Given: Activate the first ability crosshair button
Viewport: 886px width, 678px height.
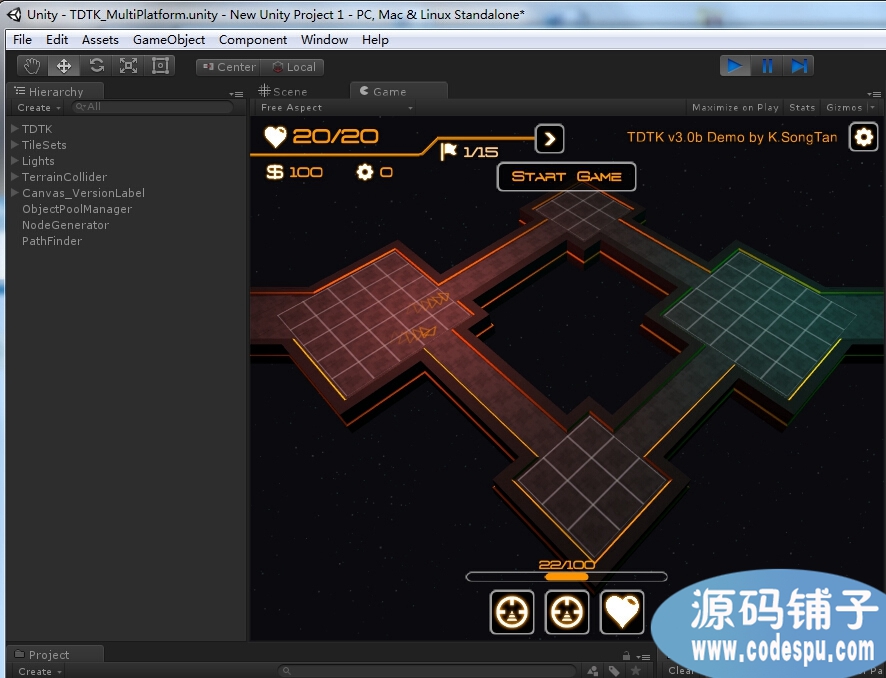Looking at the screenshot, I should [x=512, y=612].
